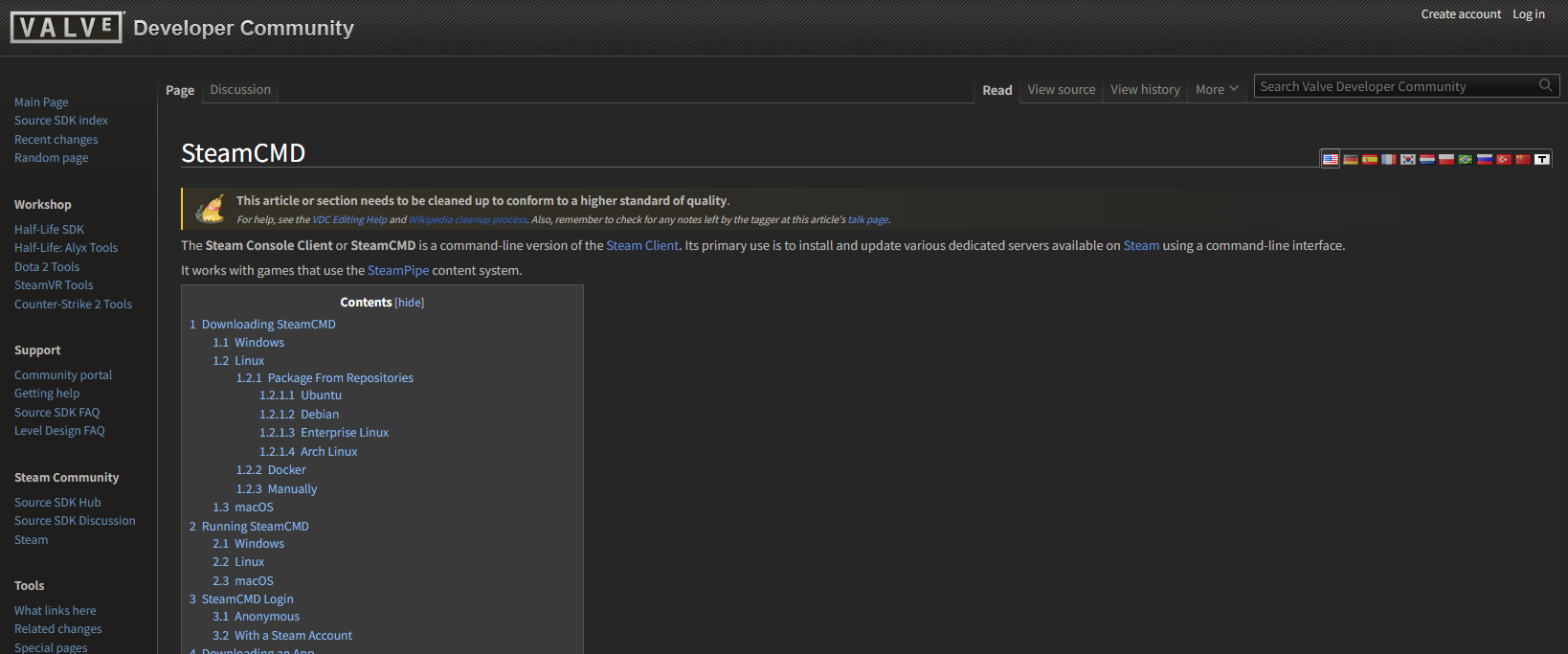Jump to 1.2.2 Docker section
This screenshot has height=654, width=1568.
tap(271, 470)
